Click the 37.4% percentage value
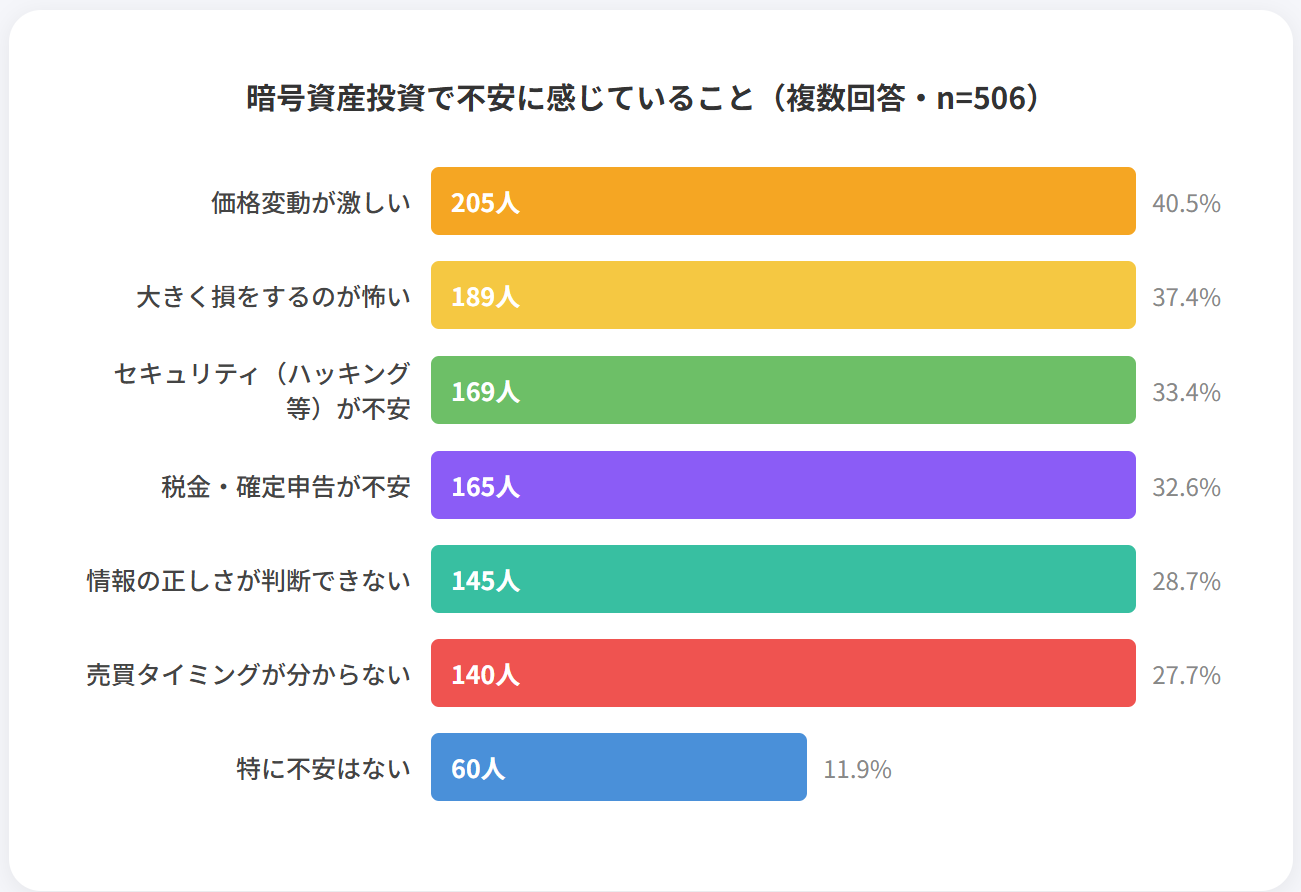1301x892 pixels. 1186,298
